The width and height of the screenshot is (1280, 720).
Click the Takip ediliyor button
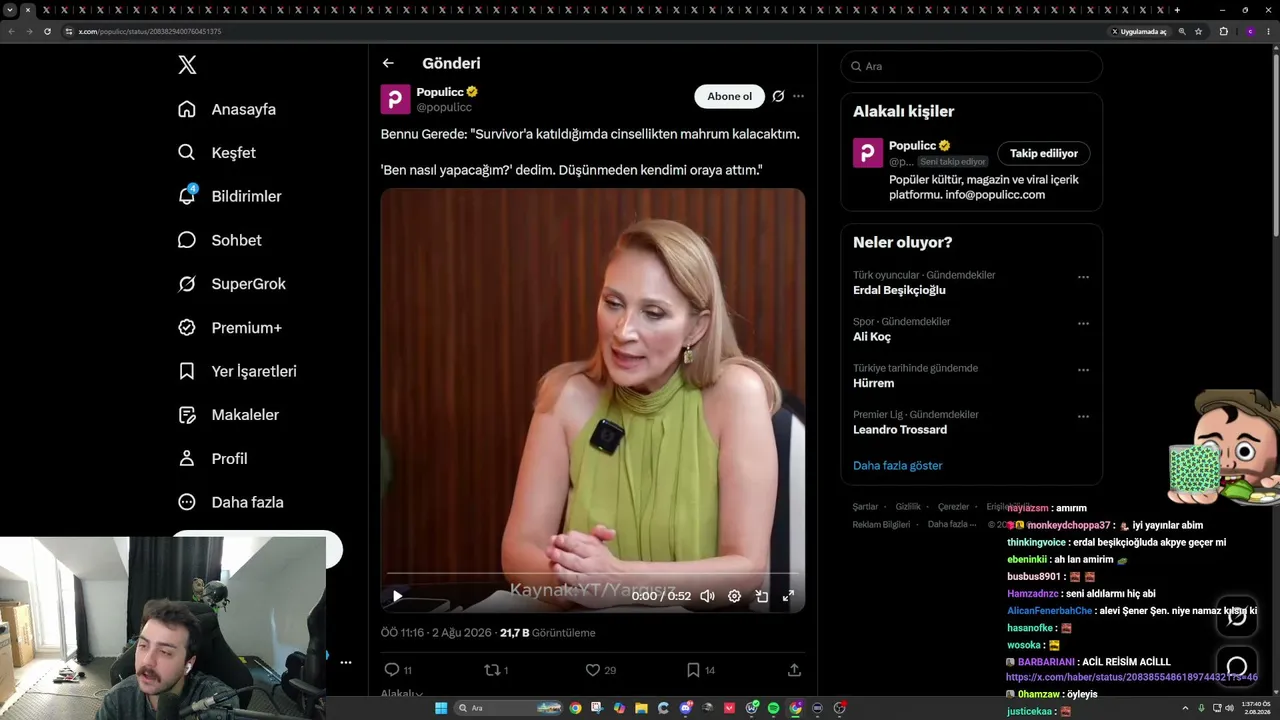(1044, 153)
